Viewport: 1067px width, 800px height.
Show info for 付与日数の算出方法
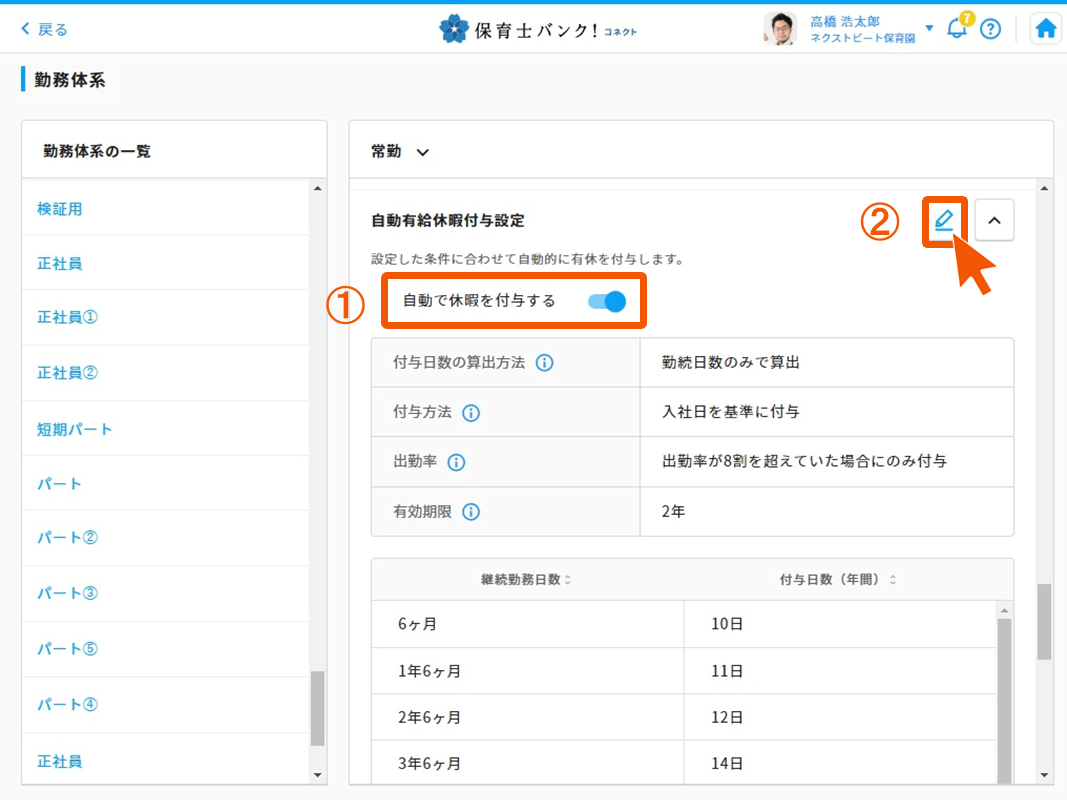[545, 363]
